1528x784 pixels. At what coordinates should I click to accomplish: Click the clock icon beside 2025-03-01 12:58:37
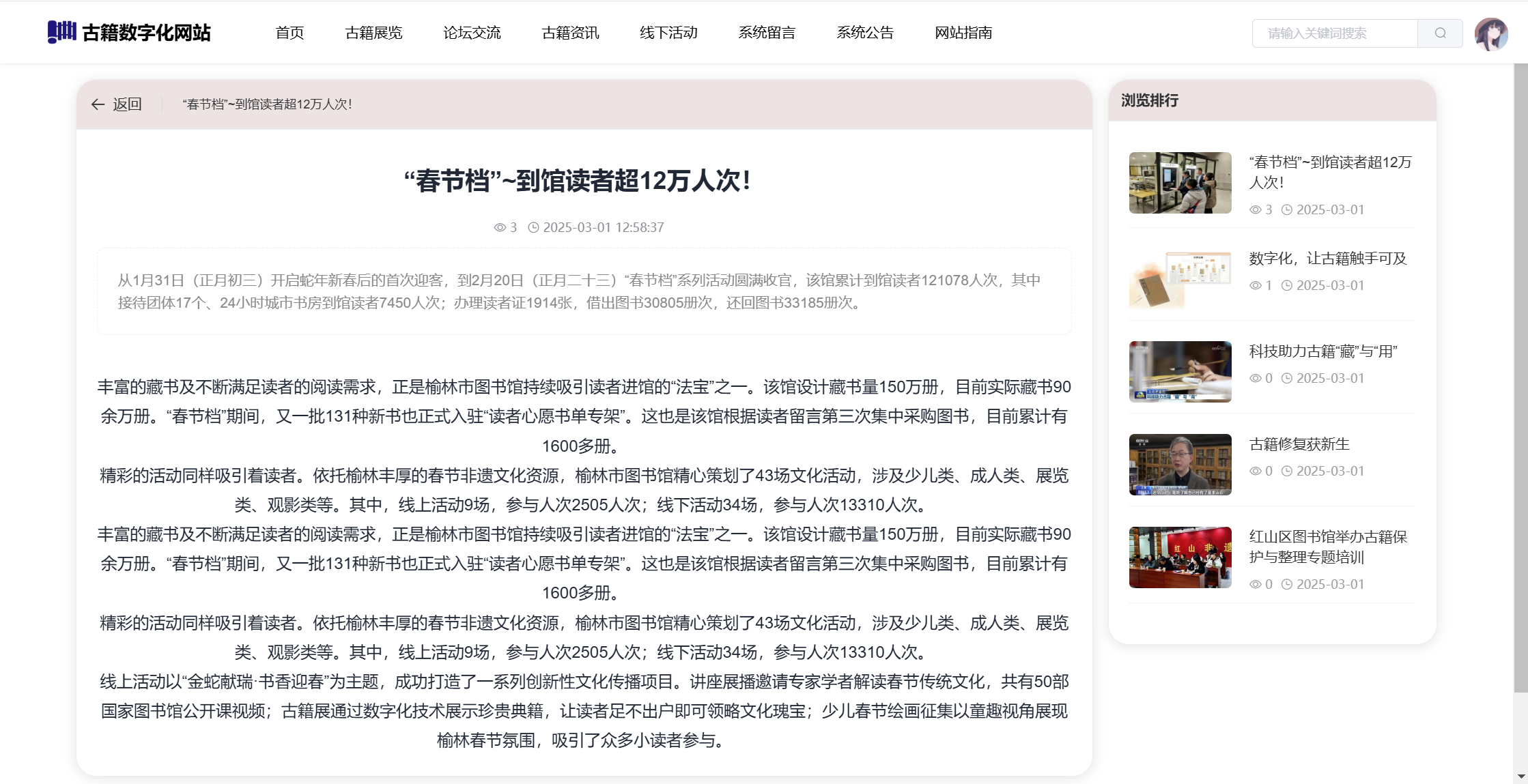click(534, 228)
